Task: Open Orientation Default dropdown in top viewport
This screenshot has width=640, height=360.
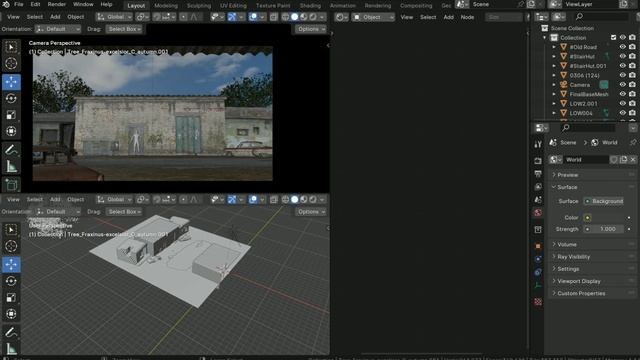Action: tap(58, 29)
